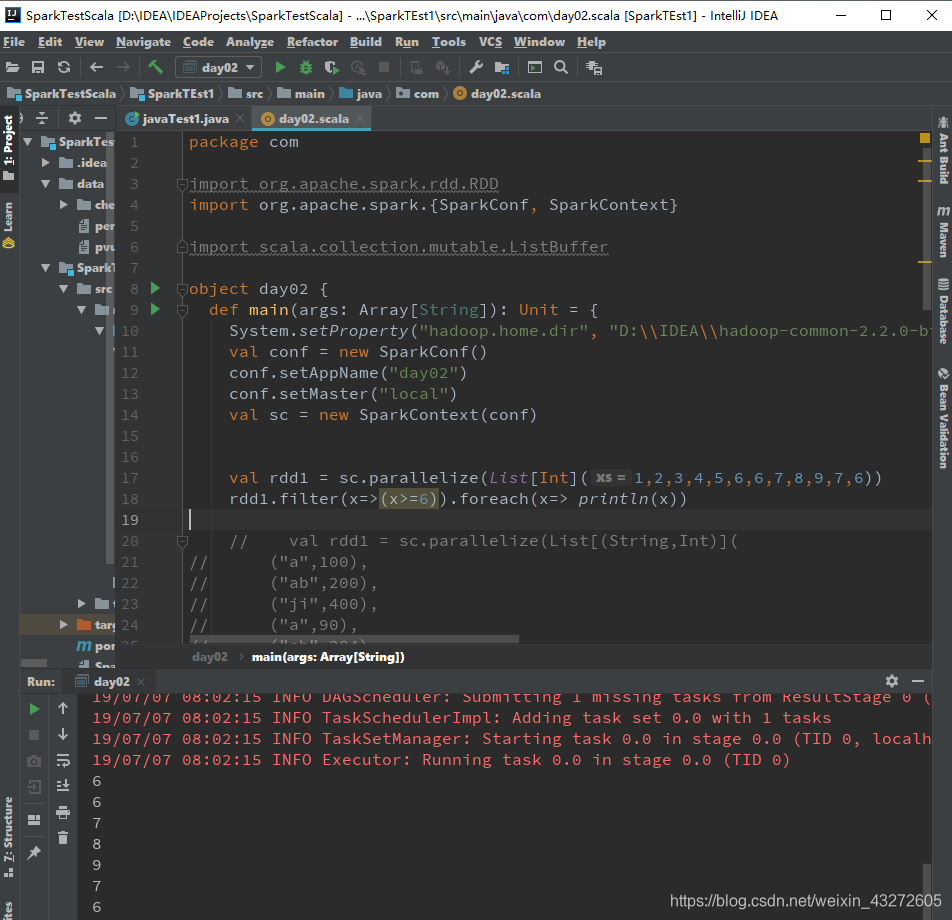Image resolution: width=952 pixels, height=920 pixels.
Task: Fold the object day02 block
Action: coord(182,289)
